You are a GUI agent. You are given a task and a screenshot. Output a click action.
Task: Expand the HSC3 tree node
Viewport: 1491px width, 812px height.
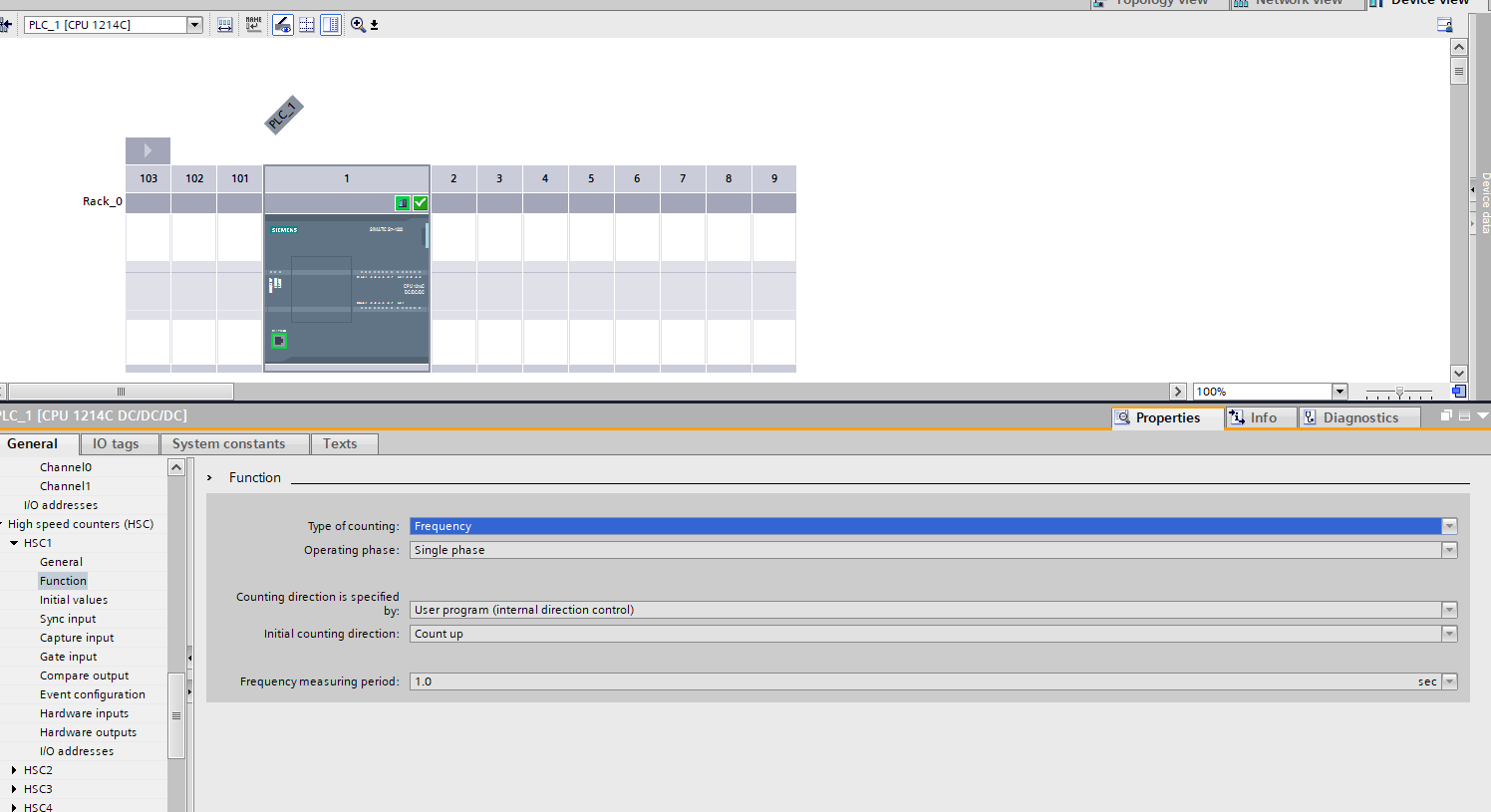pyautogui.click(x=14, y=789)
